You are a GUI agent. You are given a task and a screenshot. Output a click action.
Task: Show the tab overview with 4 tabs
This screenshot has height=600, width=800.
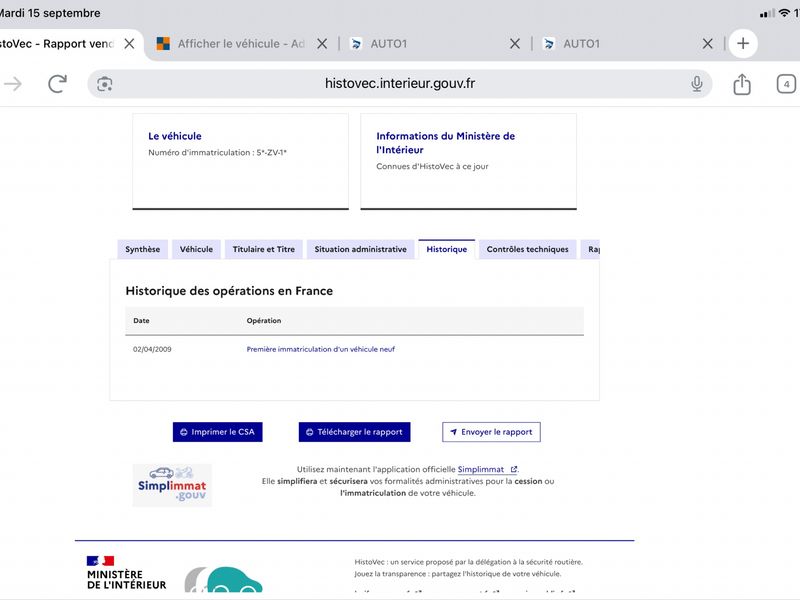pyautogui.click(x=786, y=84)
